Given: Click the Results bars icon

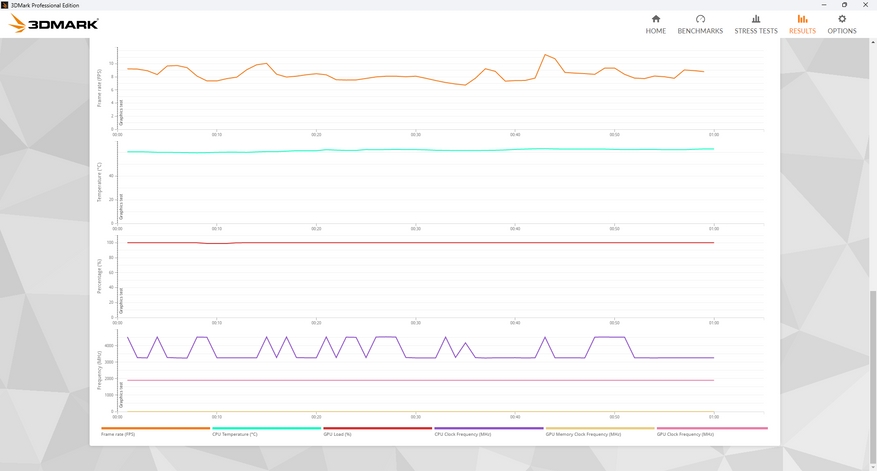Looking at the screenshot, I should tap(803, 19).
